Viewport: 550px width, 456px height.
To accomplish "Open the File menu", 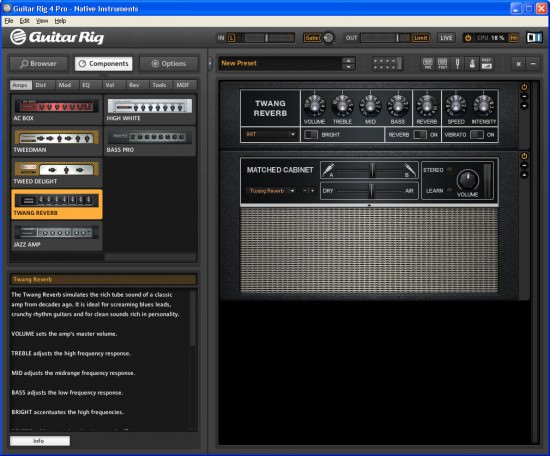I will [9, 21].
